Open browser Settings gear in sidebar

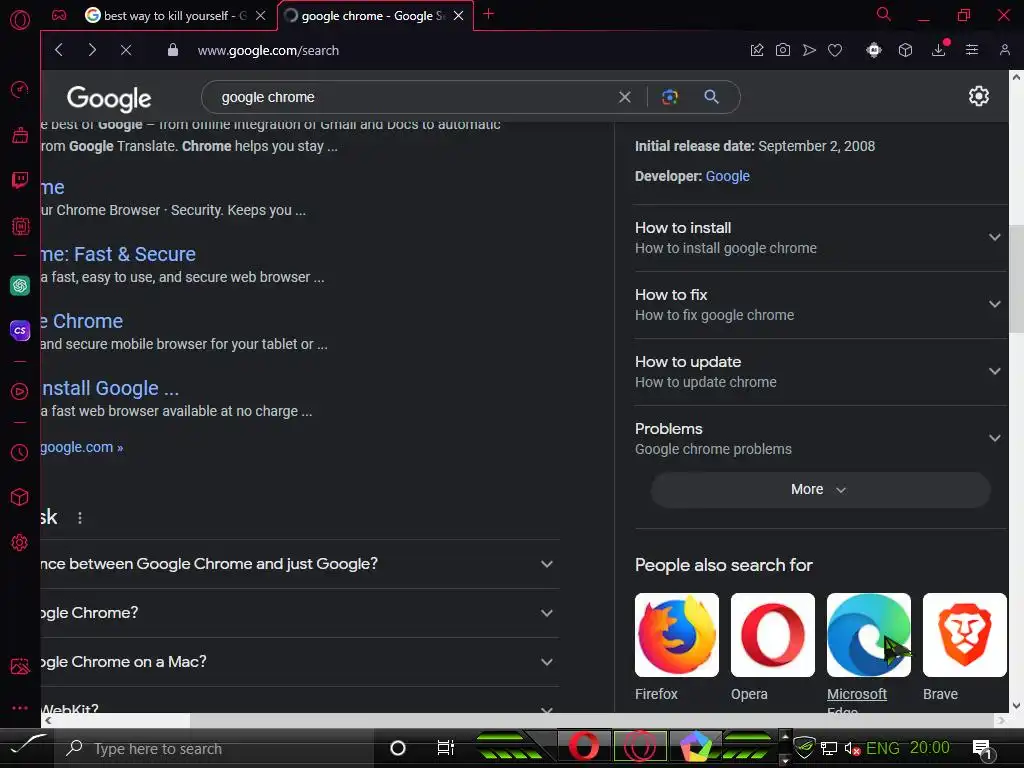20,542
